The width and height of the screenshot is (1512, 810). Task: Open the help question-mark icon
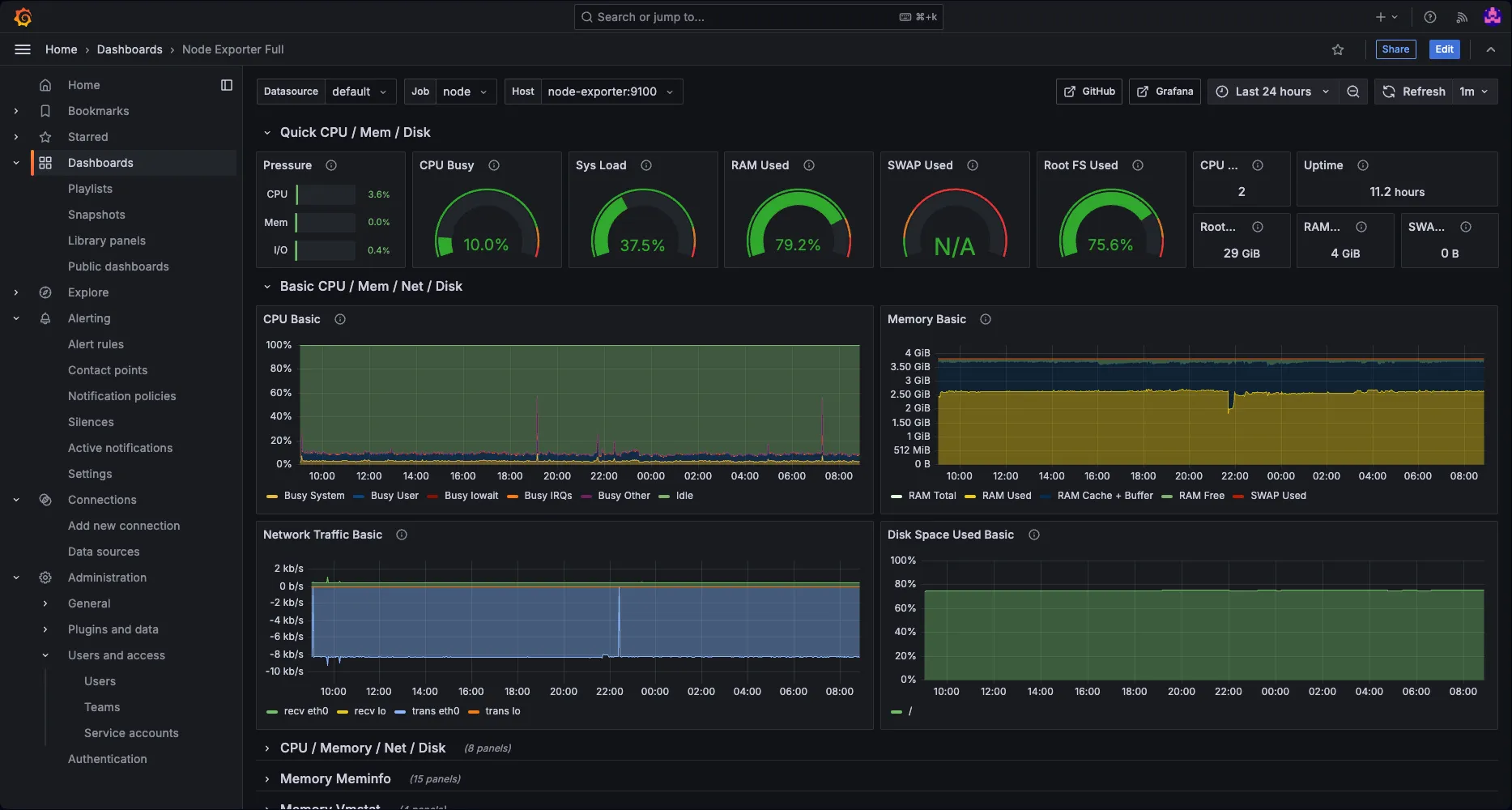pyautogui.click(x=1430, y=17)
